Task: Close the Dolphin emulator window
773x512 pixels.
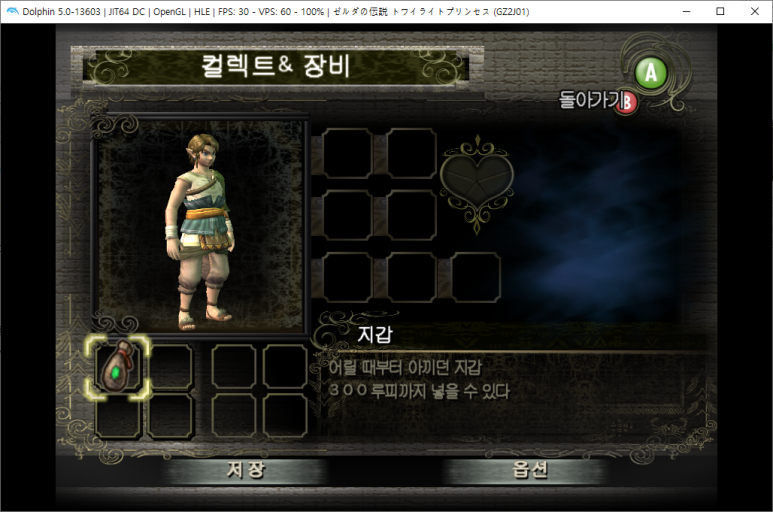Action: click(755, 11)
